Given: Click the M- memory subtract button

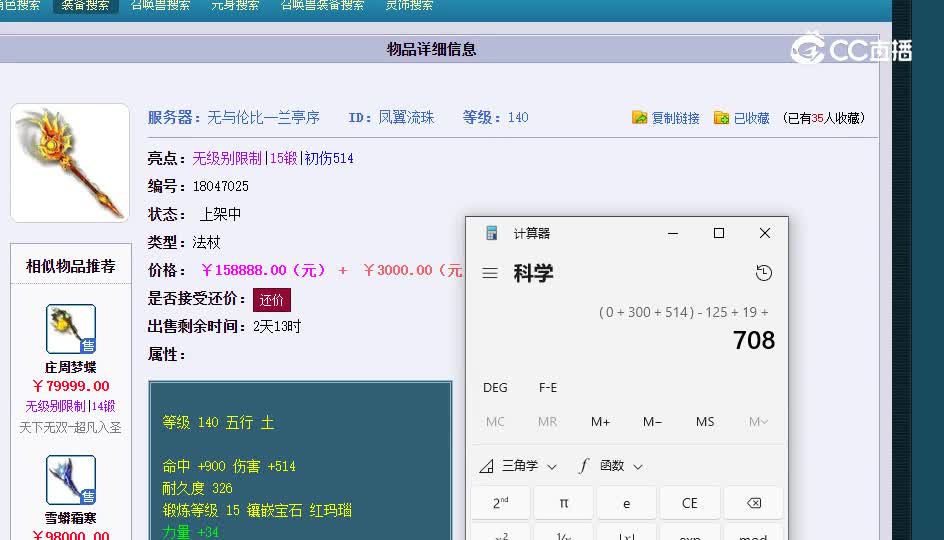Looking at the screenshot, I should click(x=652, y=422).
